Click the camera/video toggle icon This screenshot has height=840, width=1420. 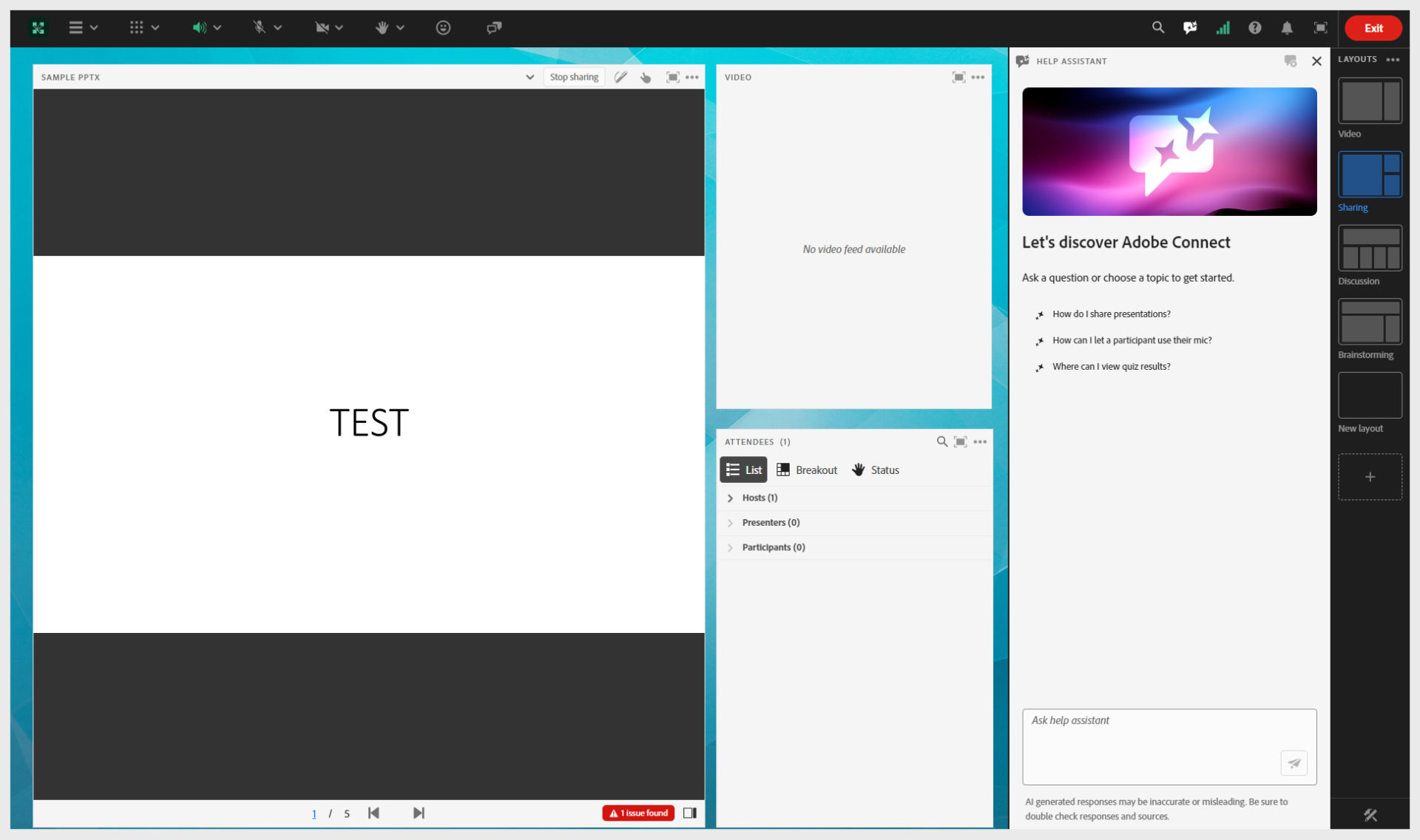click(x=321, y=27)
